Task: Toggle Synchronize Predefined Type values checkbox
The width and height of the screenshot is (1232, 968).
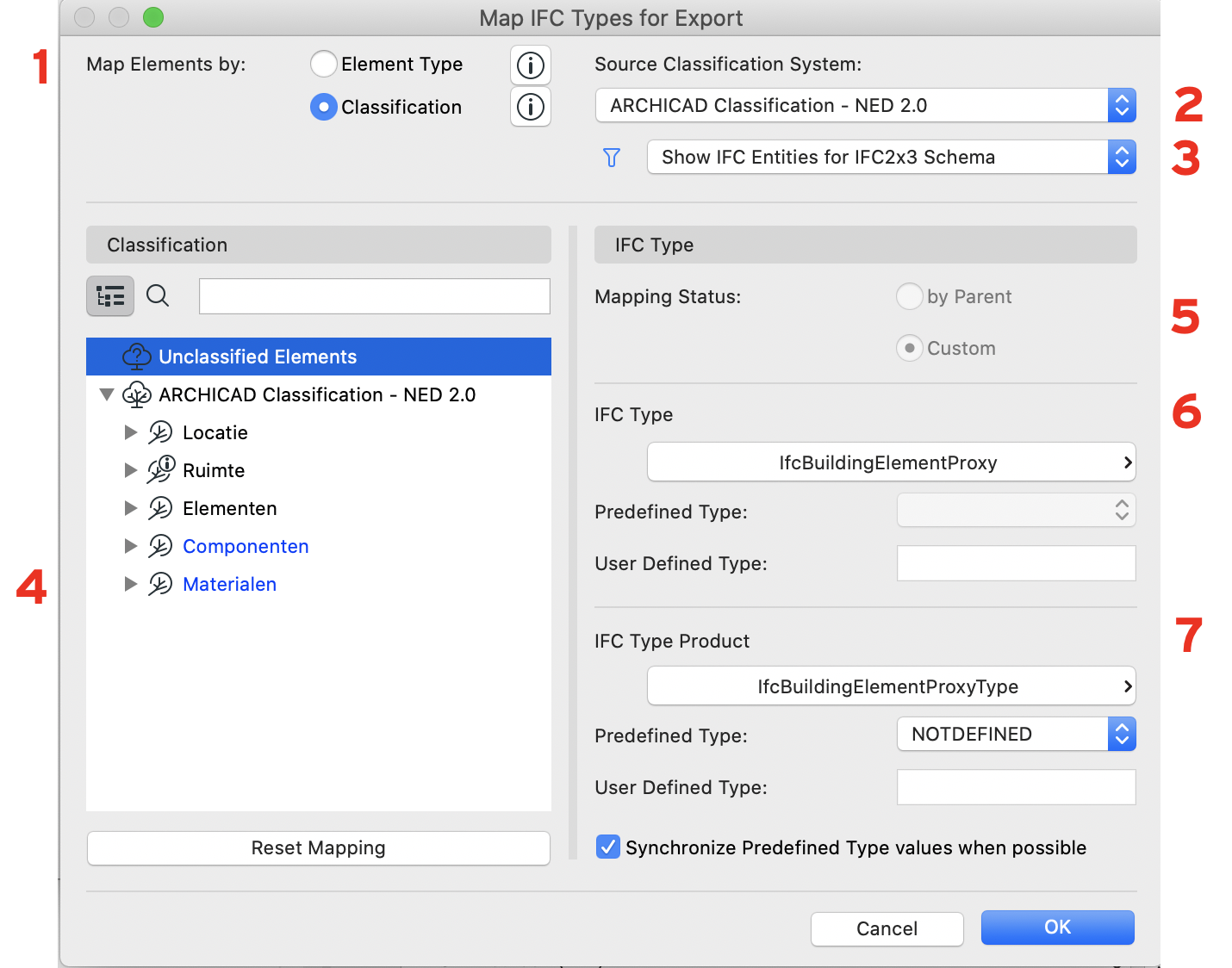Action: (x=608, y=847)
